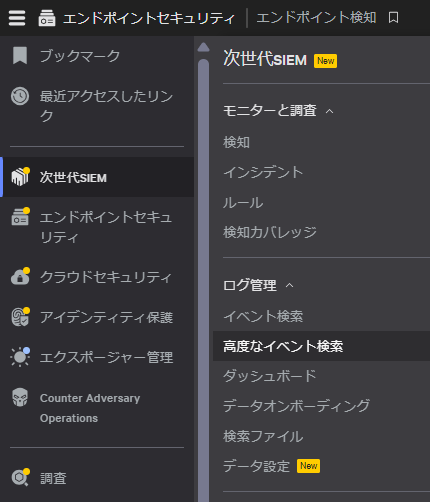The width and height of the screenshot is (430, 502).
Task: Click the endpoint security header icon
Action: [x=47, y=18]
